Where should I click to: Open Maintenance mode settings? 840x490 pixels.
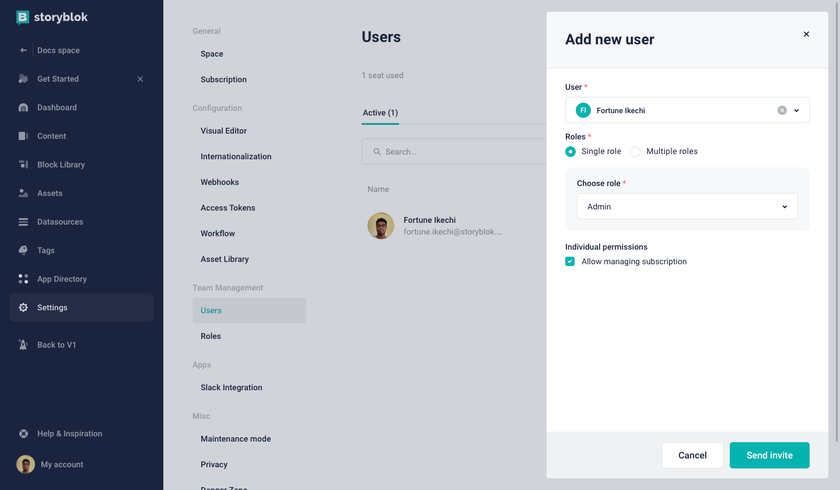[x=236, y=439]
